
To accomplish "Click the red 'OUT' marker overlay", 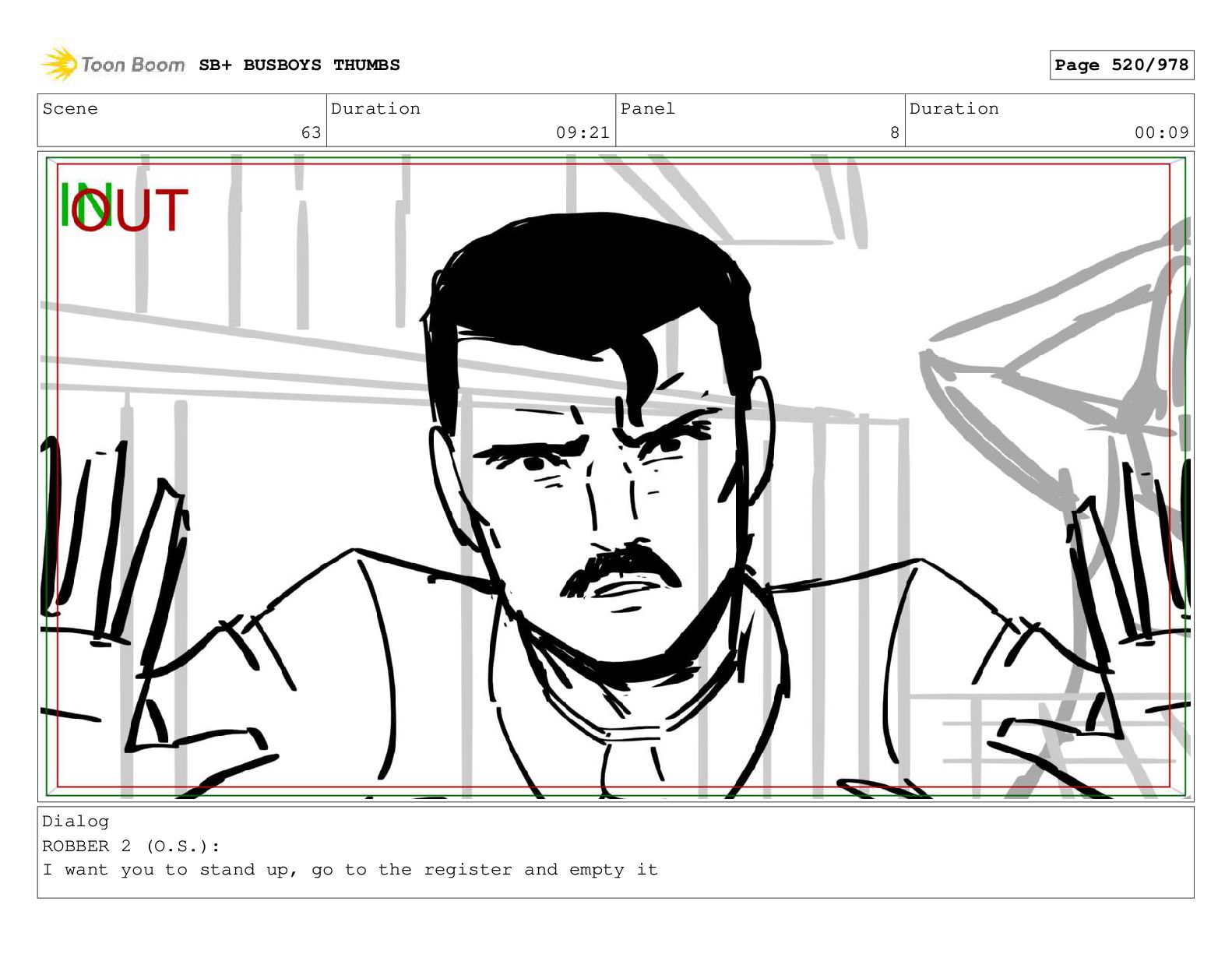I will (130, 210).
